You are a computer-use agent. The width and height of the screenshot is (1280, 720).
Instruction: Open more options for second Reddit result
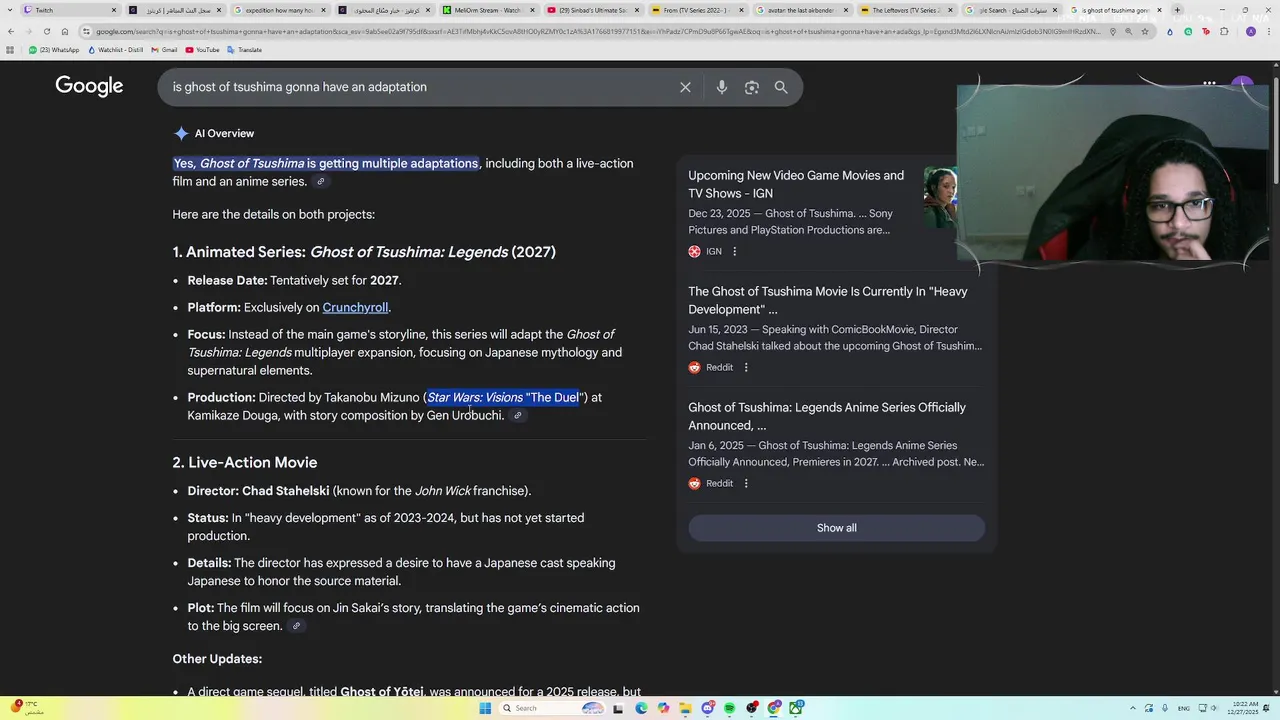click(x=746, y=484)
